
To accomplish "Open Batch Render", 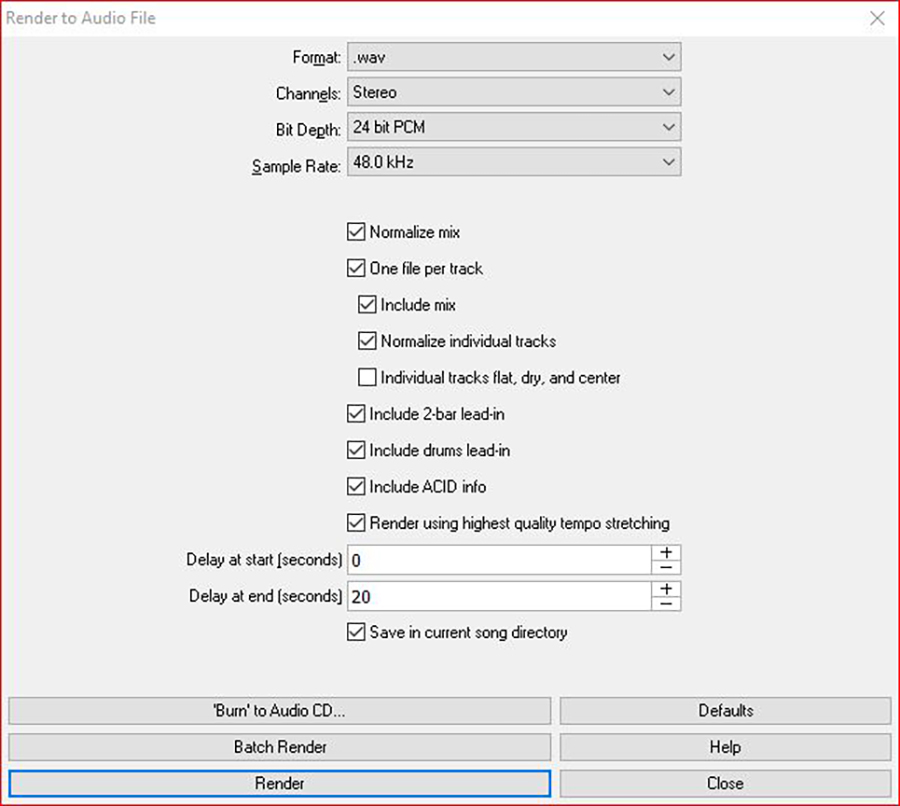I will point(280,747).
